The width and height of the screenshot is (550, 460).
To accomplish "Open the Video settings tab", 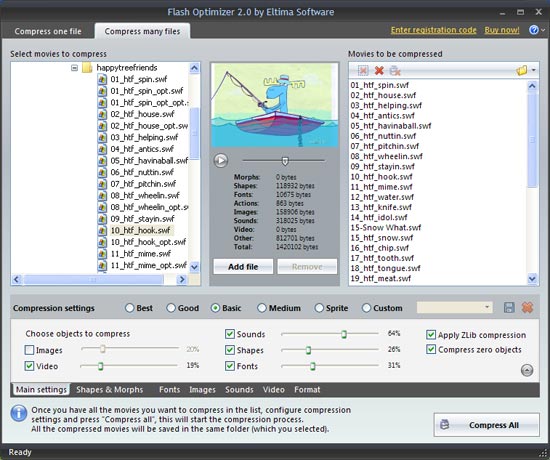I will [274, 389].
